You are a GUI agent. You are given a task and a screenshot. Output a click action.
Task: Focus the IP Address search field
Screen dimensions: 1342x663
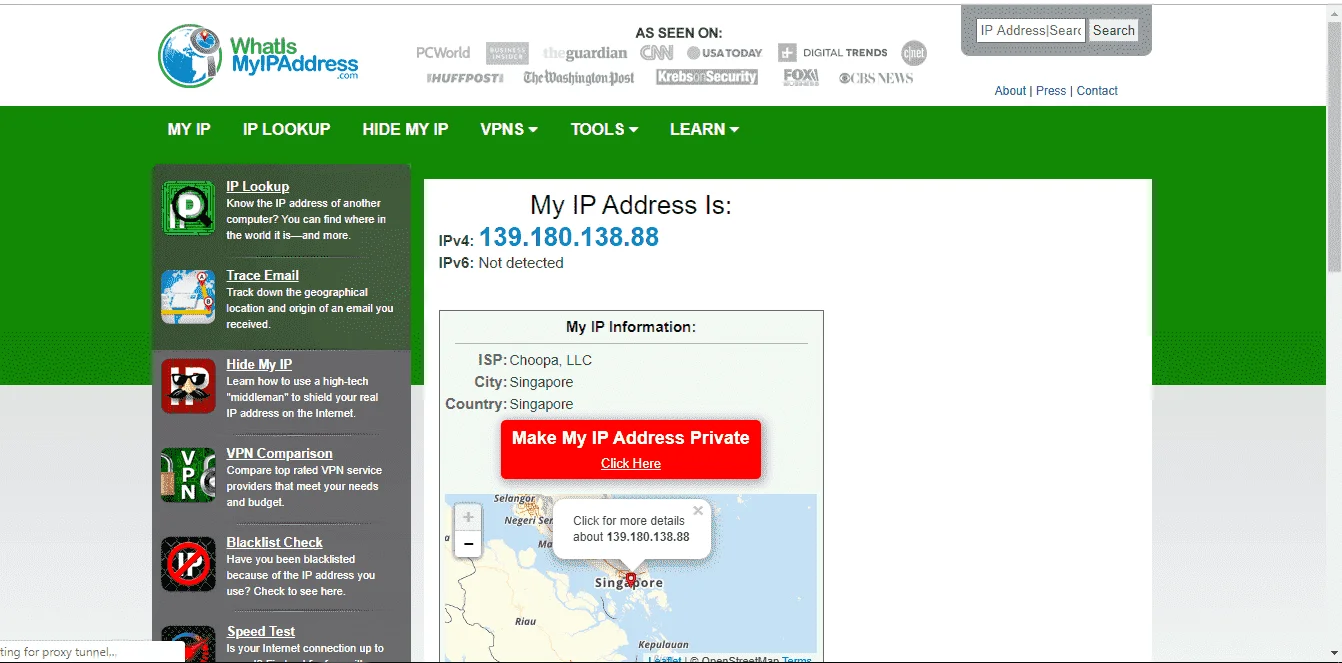[x=1031, y=30]
